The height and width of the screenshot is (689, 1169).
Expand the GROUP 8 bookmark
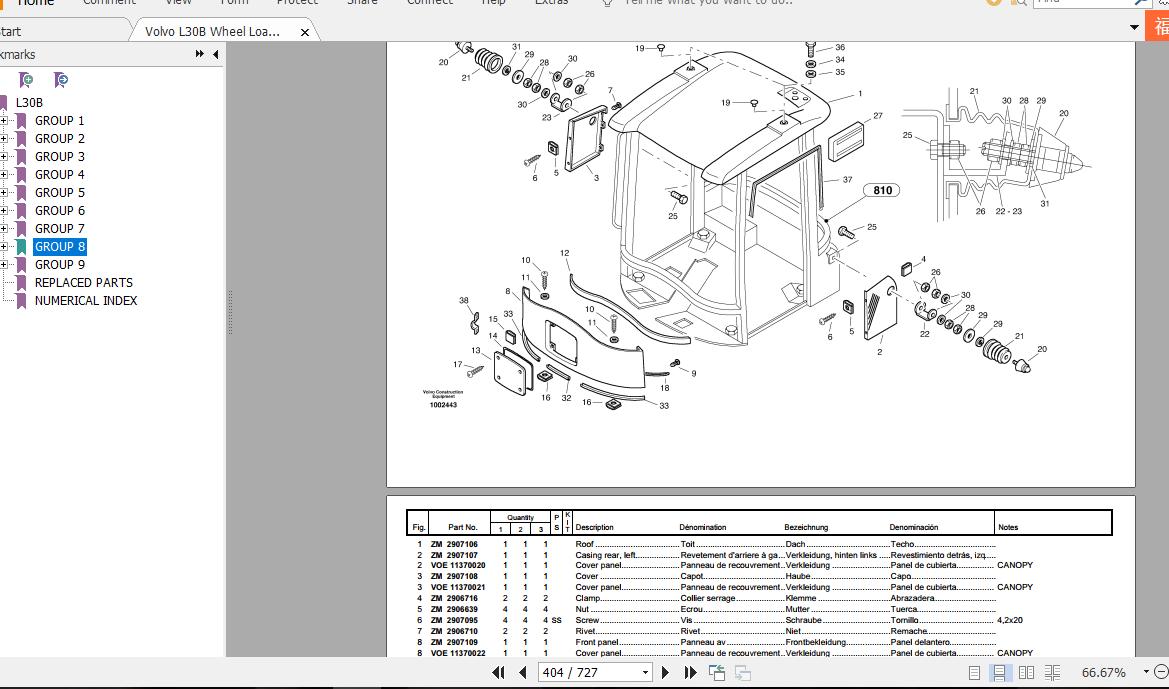coord(4,247)
